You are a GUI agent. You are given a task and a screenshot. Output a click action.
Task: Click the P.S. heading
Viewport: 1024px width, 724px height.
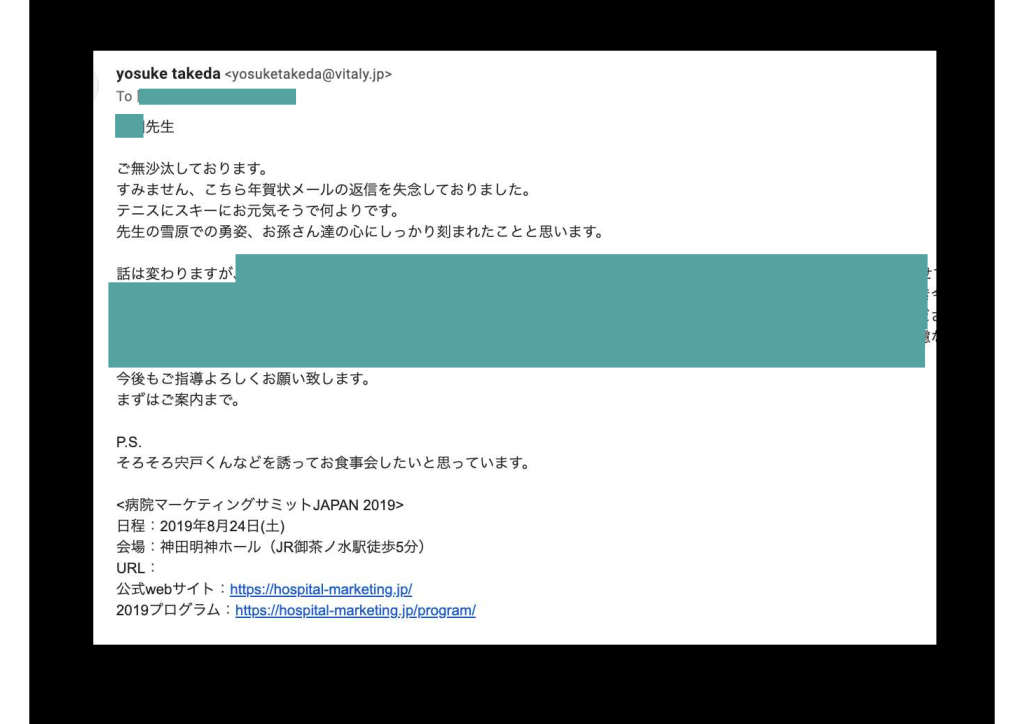129,443
